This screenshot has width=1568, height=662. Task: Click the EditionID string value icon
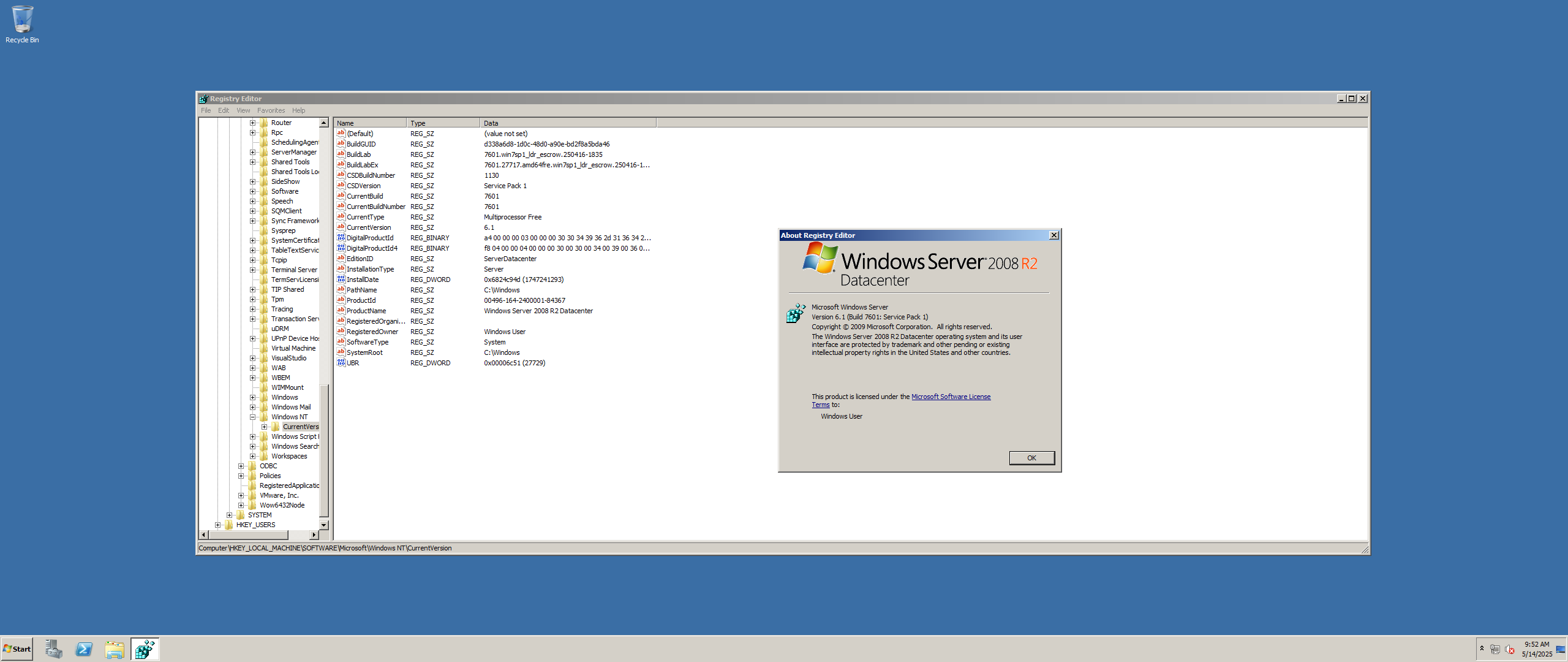point(341,259)
